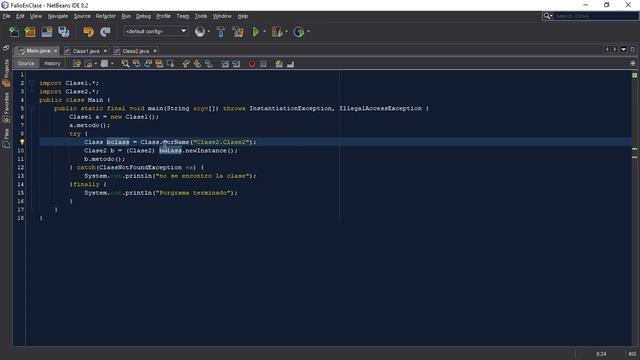Click the Profile Project icon

pos(299,32)
